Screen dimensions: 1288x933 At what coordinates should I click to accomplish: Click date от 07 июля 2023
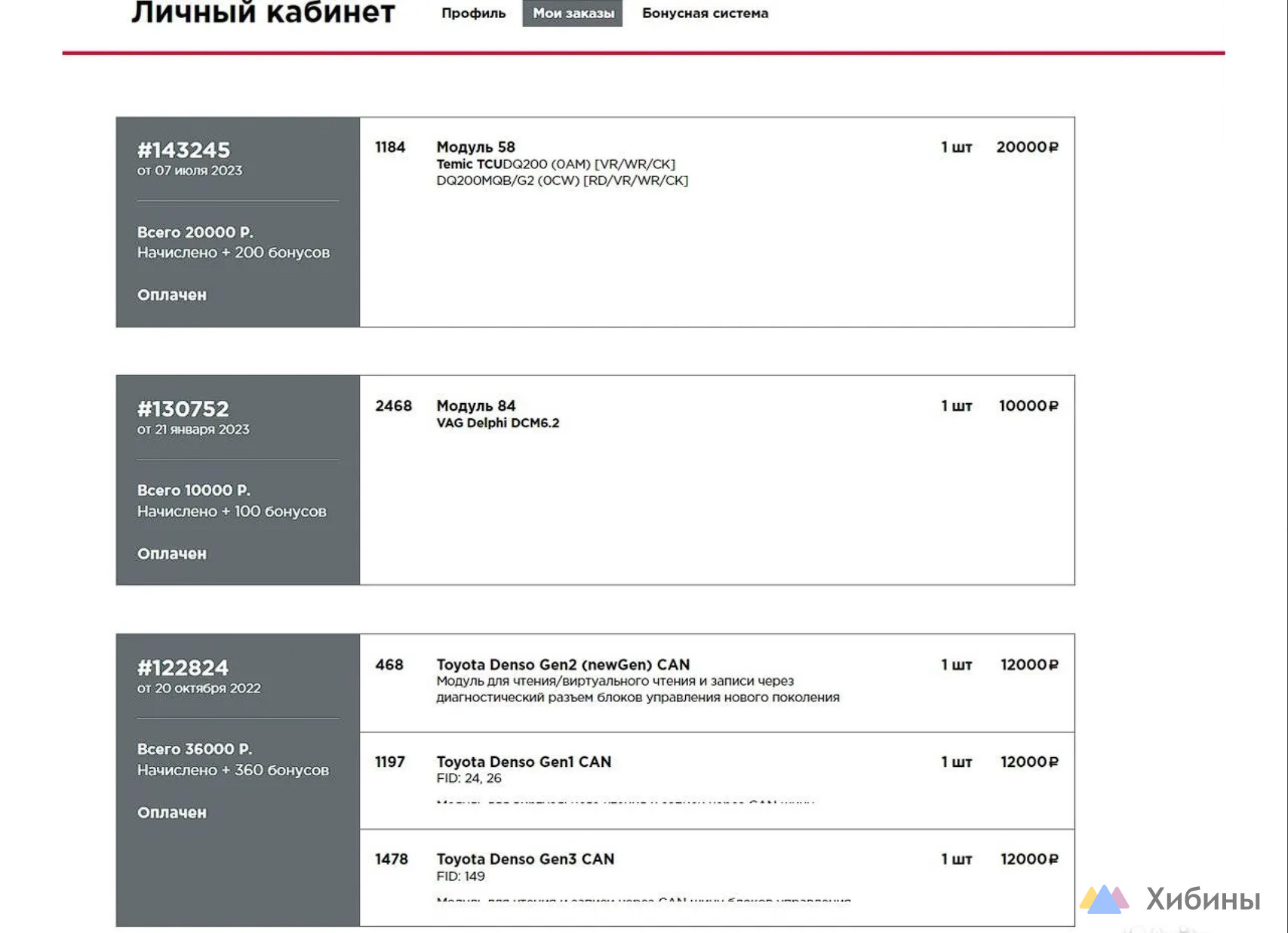(x=189, y=171)
